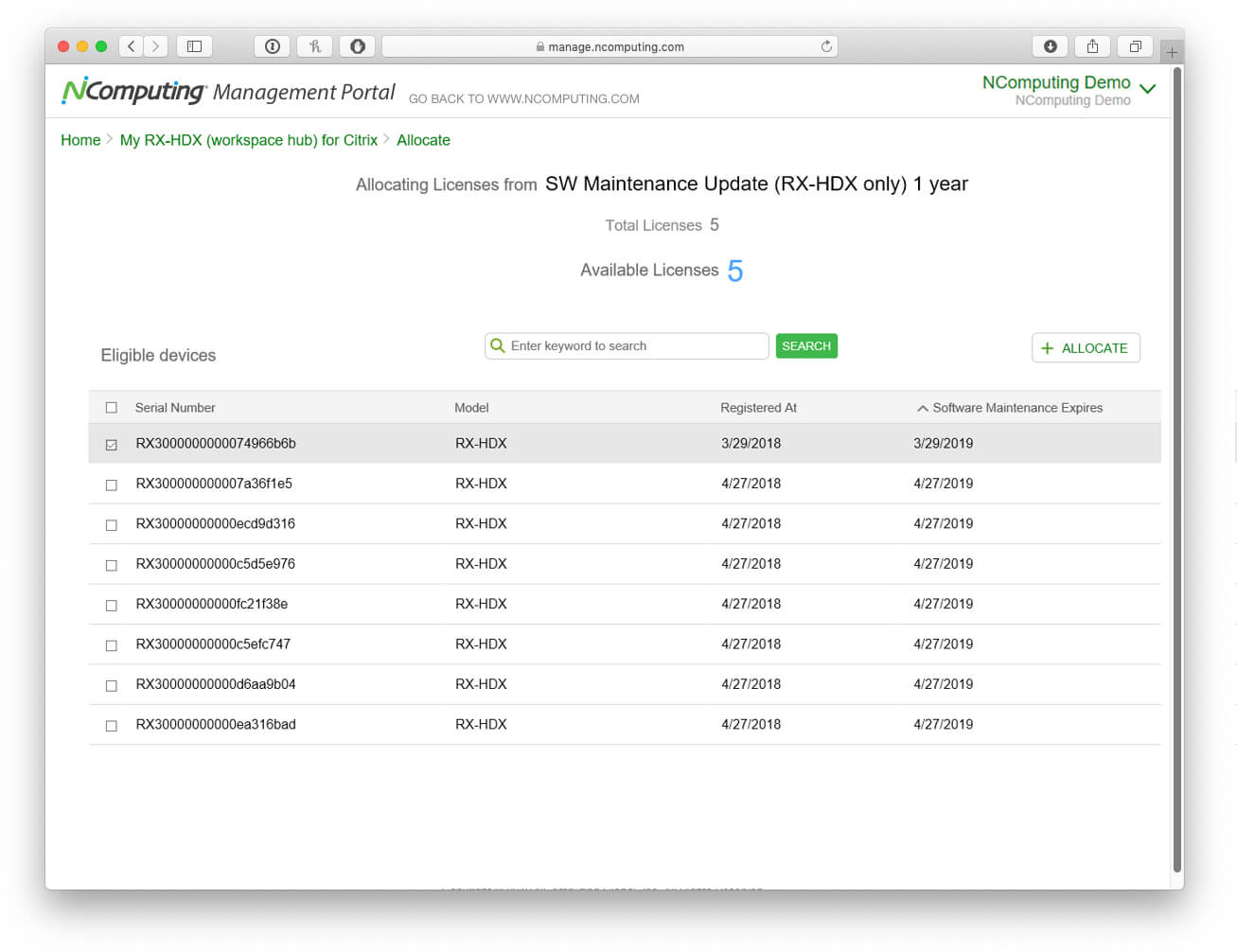Screen dimensions: 1237x952
Task: Toggle the select-all devices checkbox
Action: pos(112,408)
